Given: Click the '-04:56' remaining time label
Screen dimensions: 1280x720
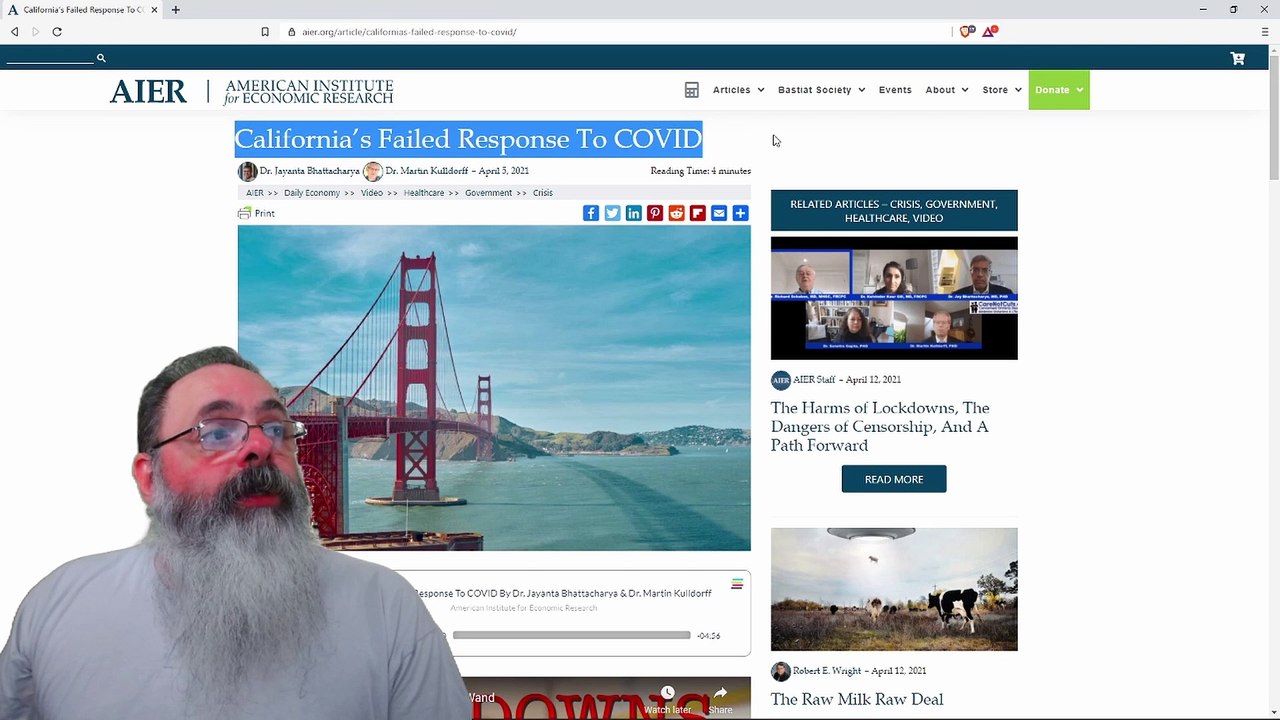Looking at the screenshot, I should point(708,636).
